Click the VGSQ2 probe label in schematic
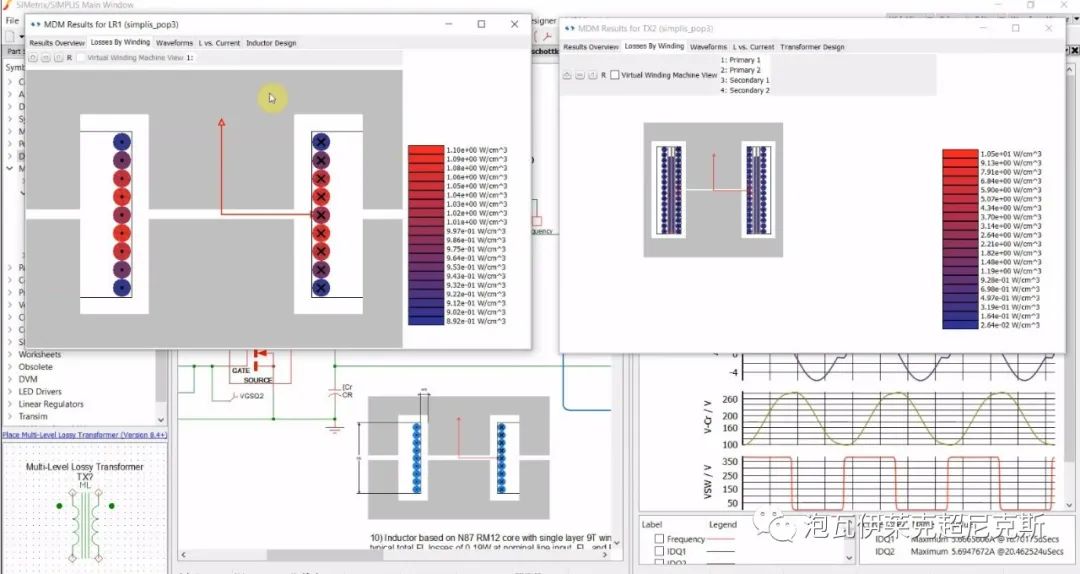 click(251, 396)
